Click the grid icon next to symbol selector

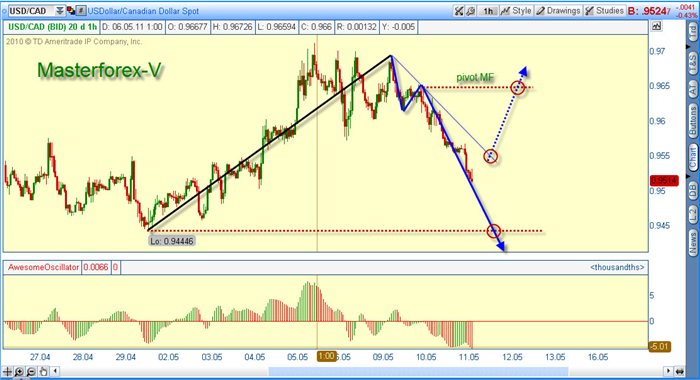click(x=81, y=11)
